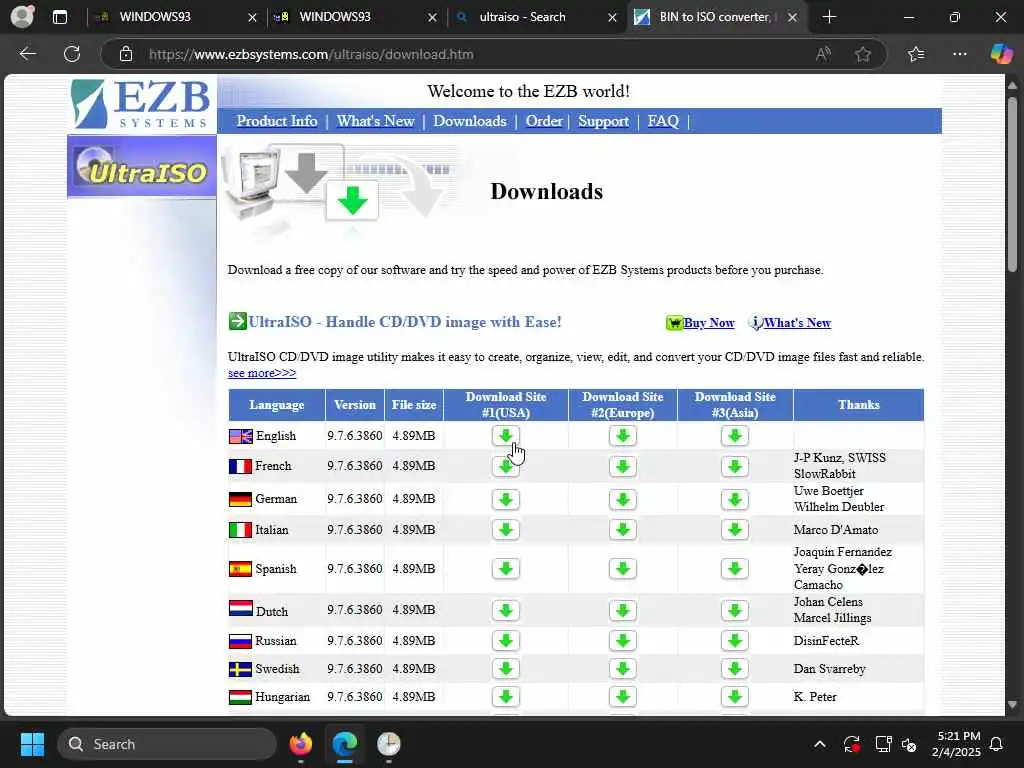
Task: Open a new browser tab
Action: pos(829,17)
